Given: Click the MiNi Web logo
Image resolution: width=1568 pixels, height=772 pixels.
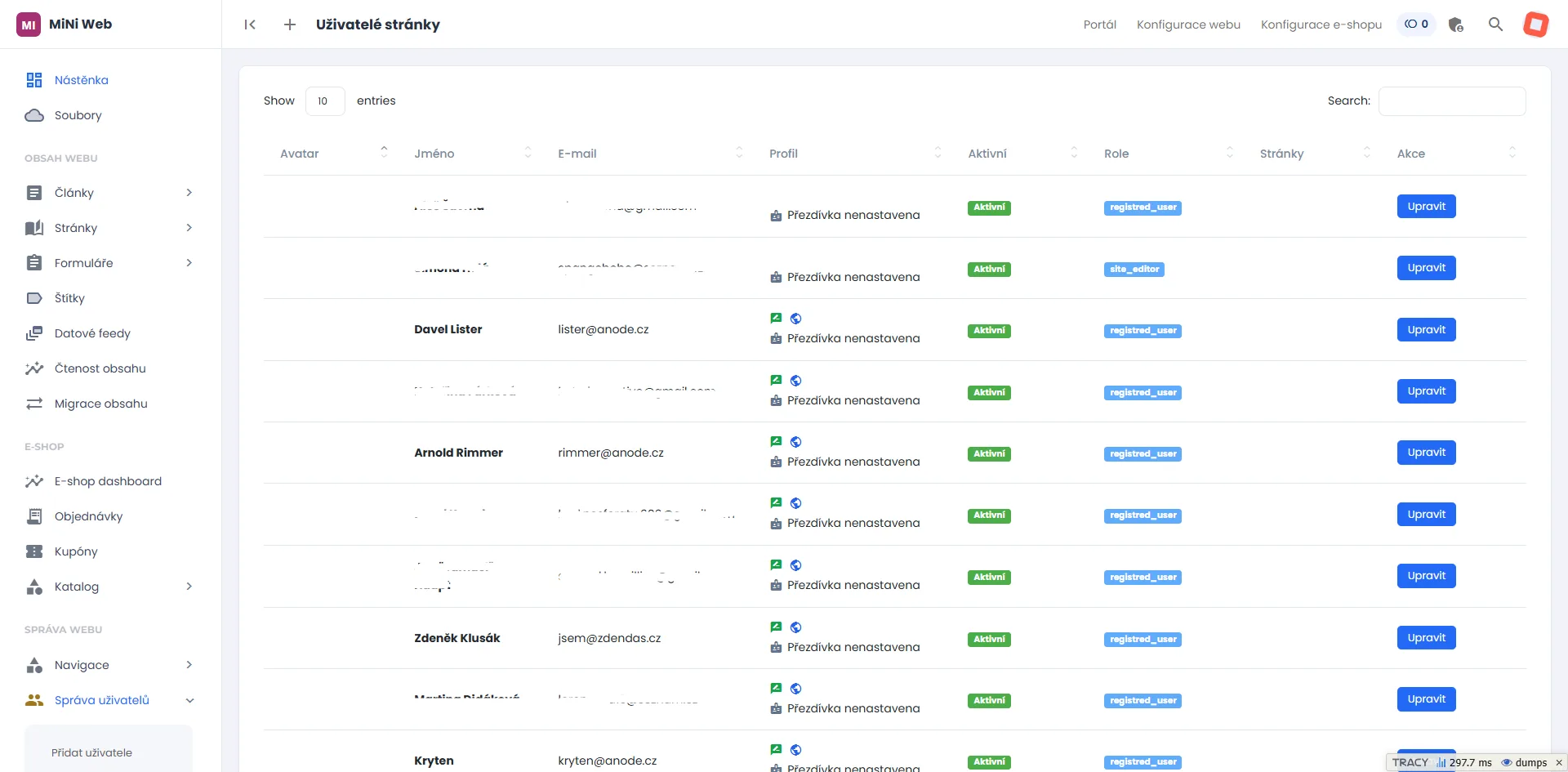Looking at the screenshot, I should click(x=65, y=25).
